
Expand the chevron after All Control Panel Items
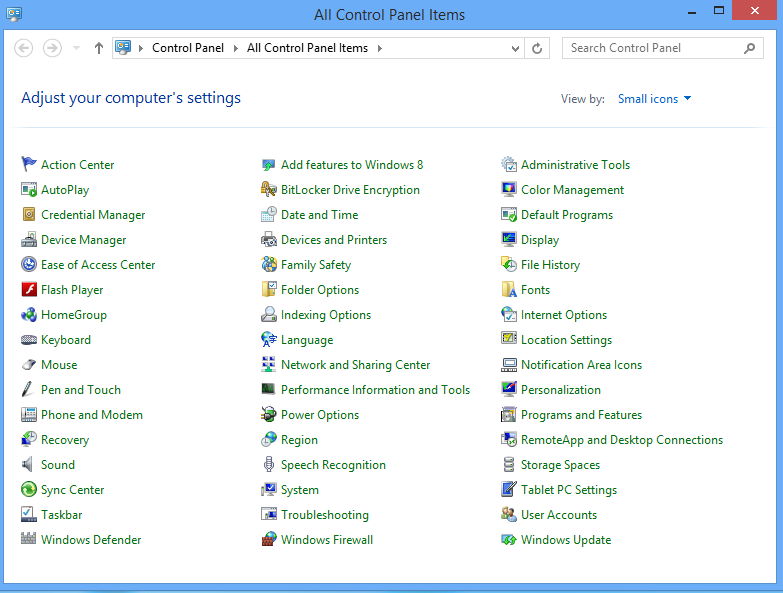(x=380, y=48)
